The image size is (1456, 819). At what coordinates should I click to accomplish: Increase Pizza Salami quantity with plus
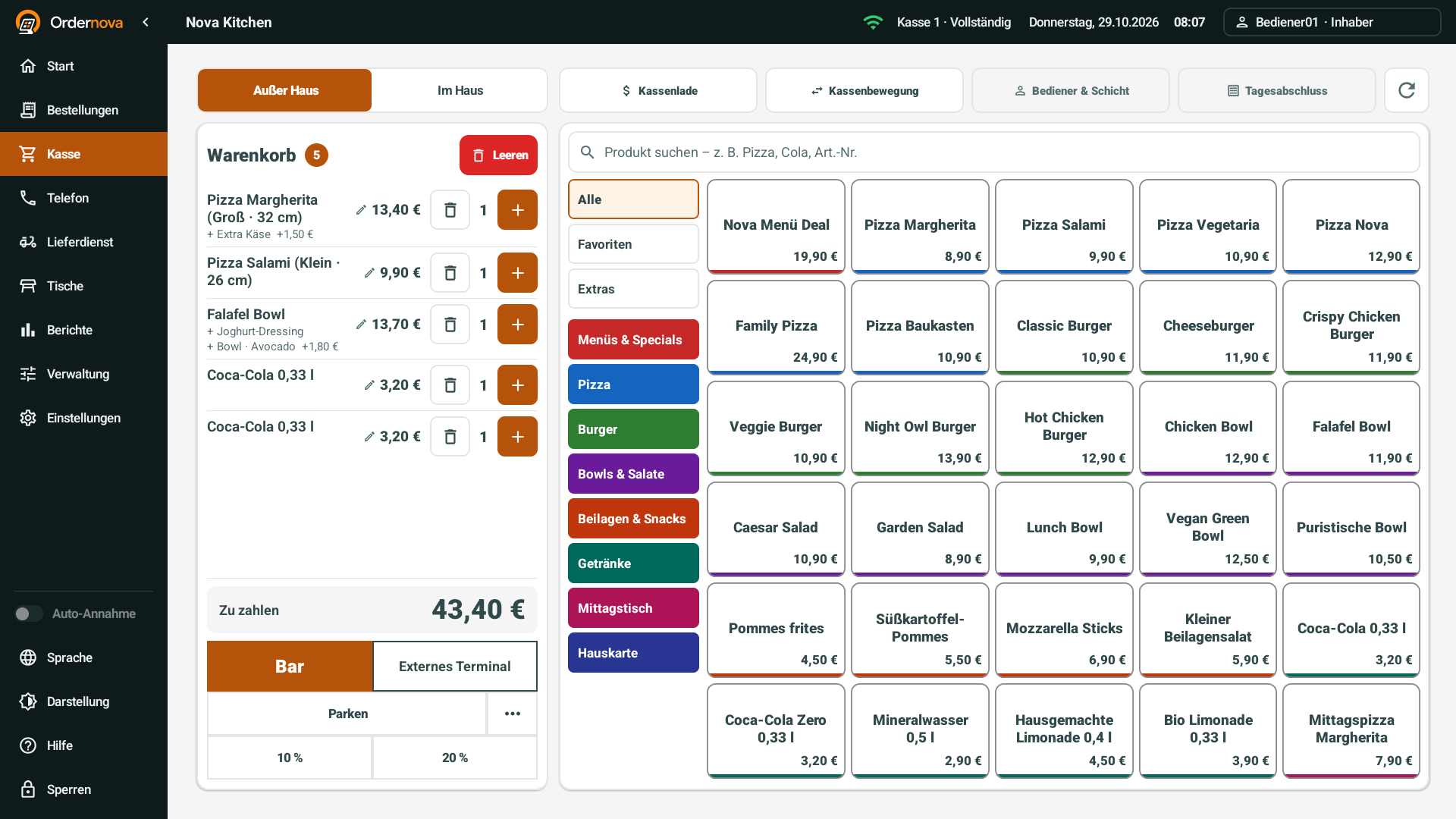click(517, 273)
